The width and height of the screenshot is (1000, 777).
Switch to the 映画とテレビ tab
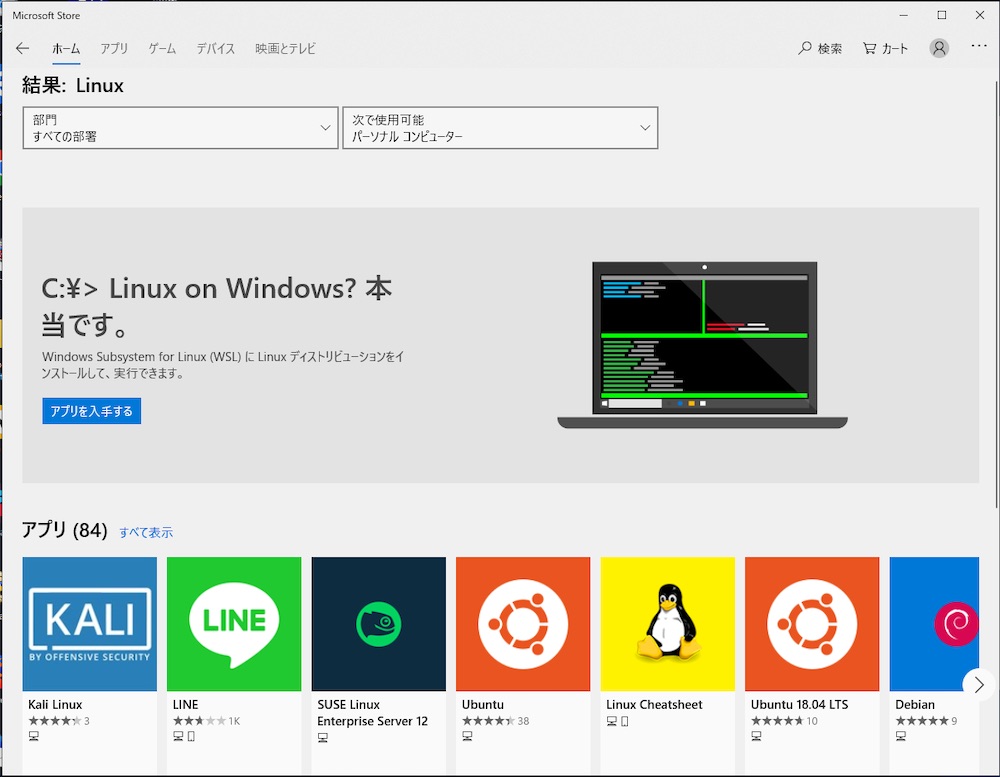pyautogui.click(x=285, y=48)
